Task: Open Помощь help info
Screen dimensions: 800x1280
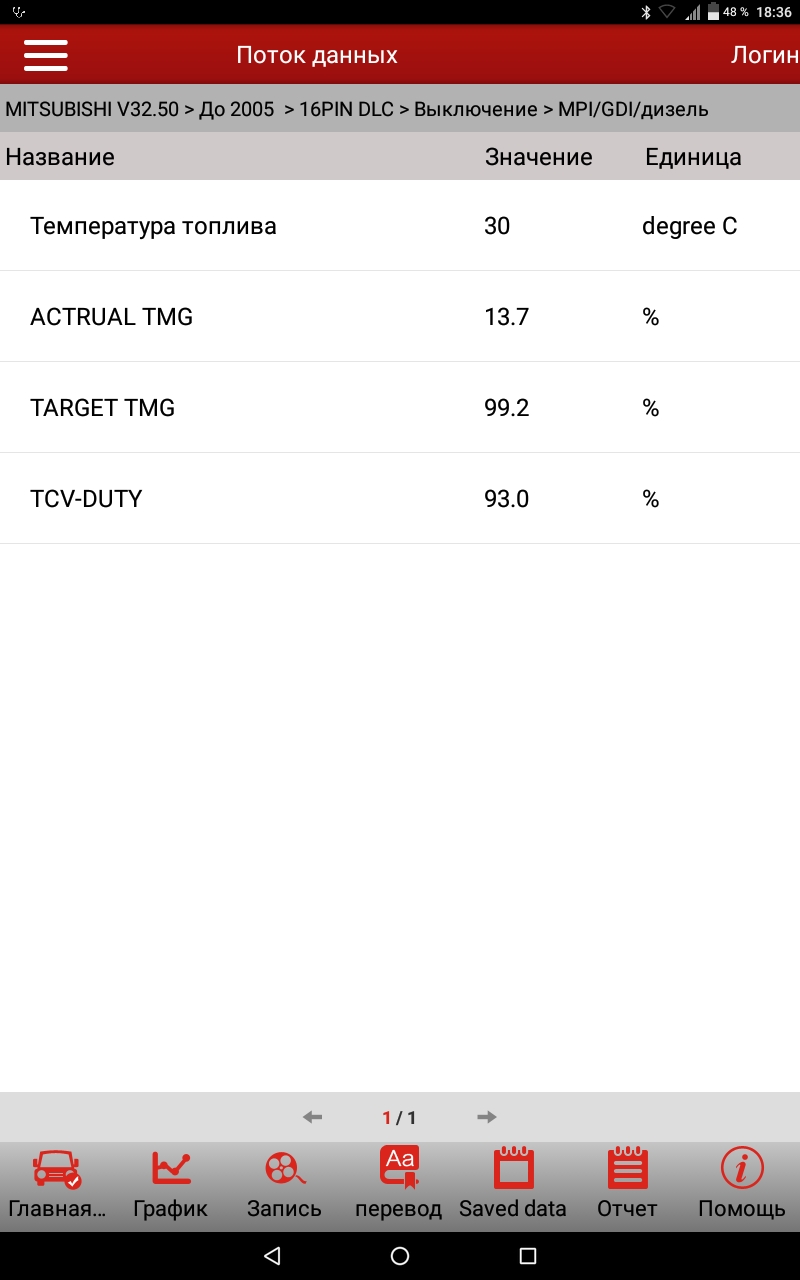Action: coord(742,1182)
